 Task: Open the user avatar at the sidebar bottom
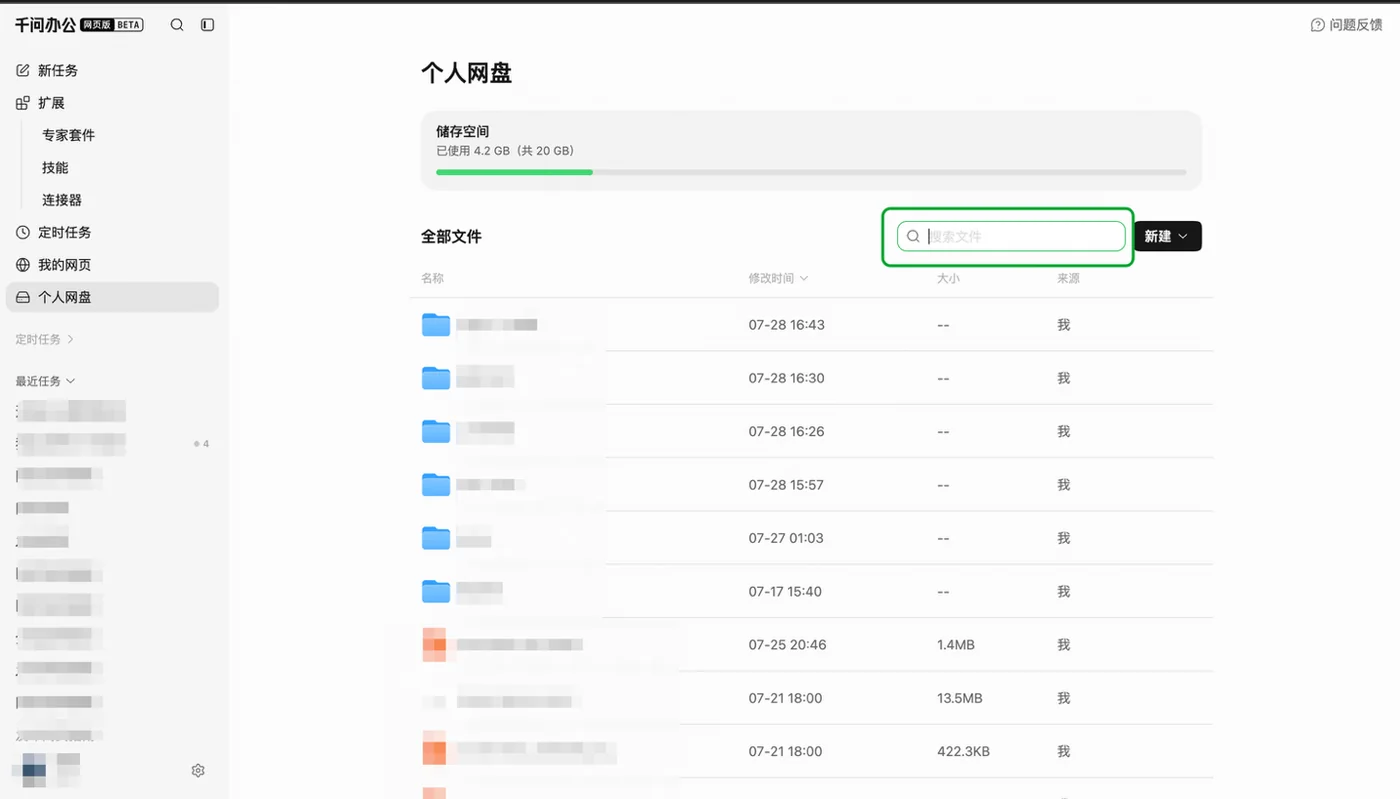point(34,769)
